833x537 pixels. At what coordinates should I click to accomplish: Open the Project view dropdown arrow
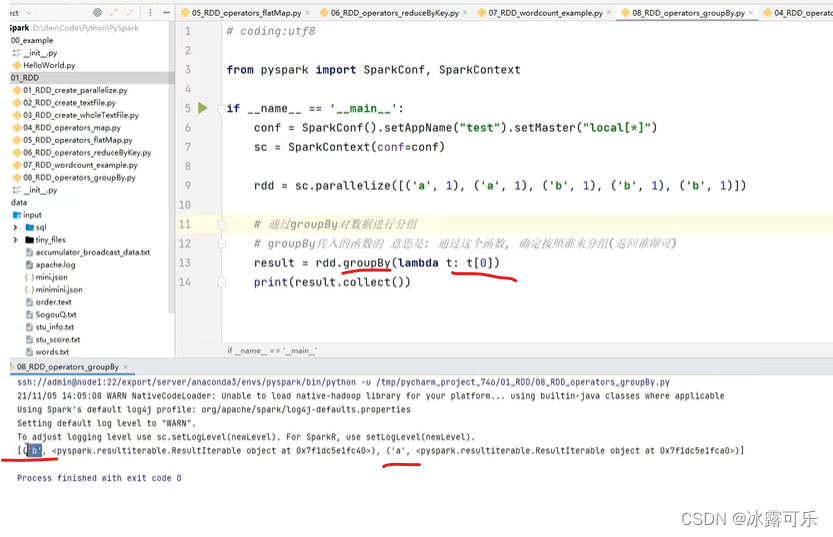point(29,13)
